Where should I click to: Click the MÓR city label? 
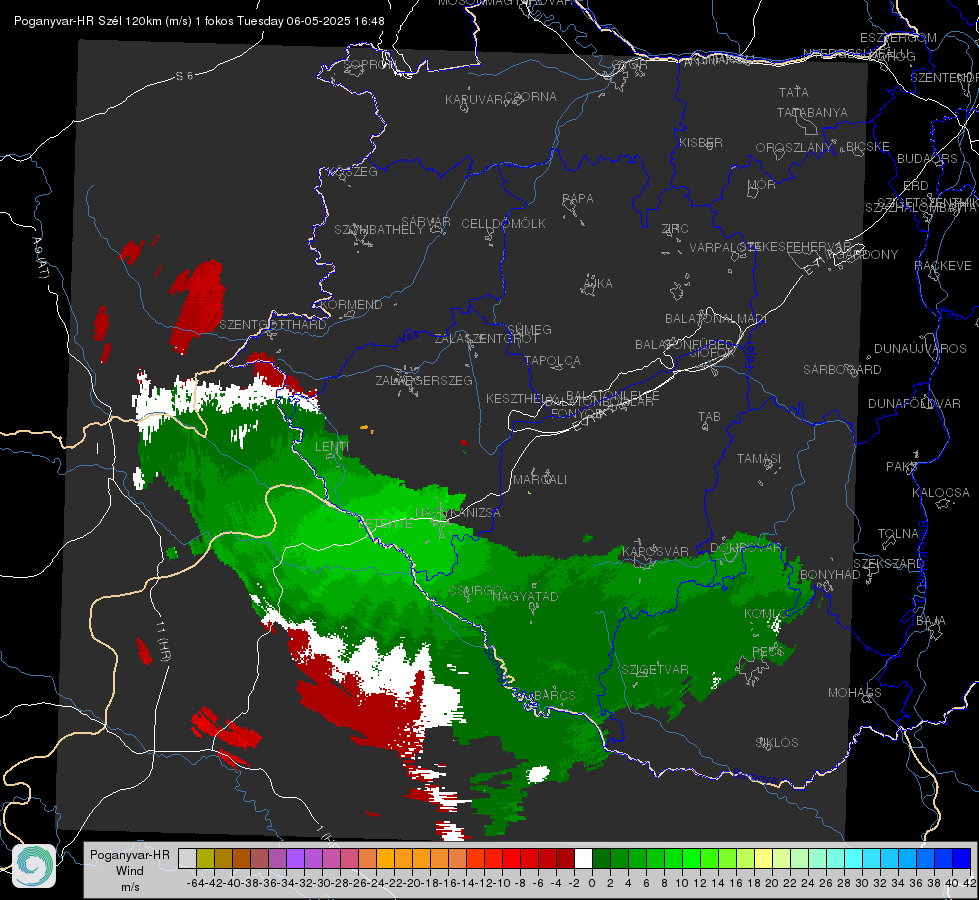(x=762, y=185)
